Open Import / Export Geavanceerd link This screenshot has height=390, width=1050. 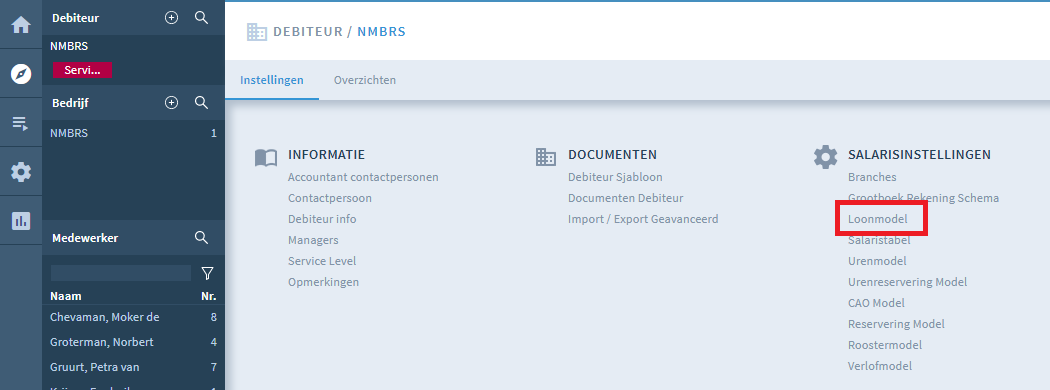click(643, 219)
